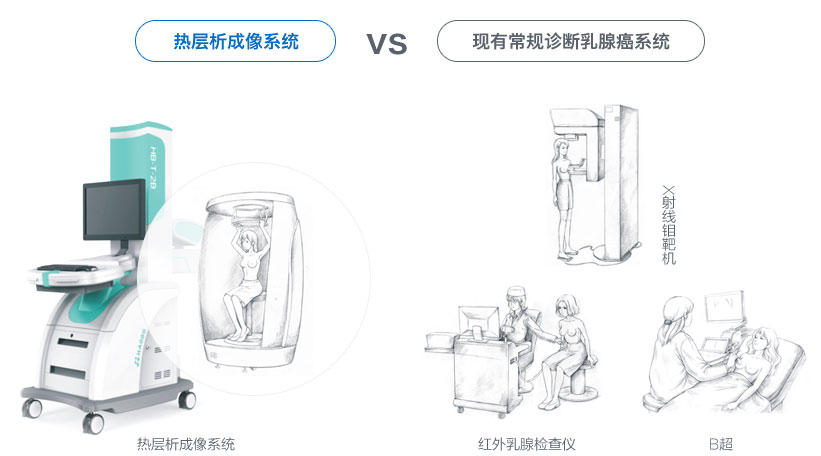Click the VS text between the buttons
Viewport: 821px width, 456px height.
(386, 43)
